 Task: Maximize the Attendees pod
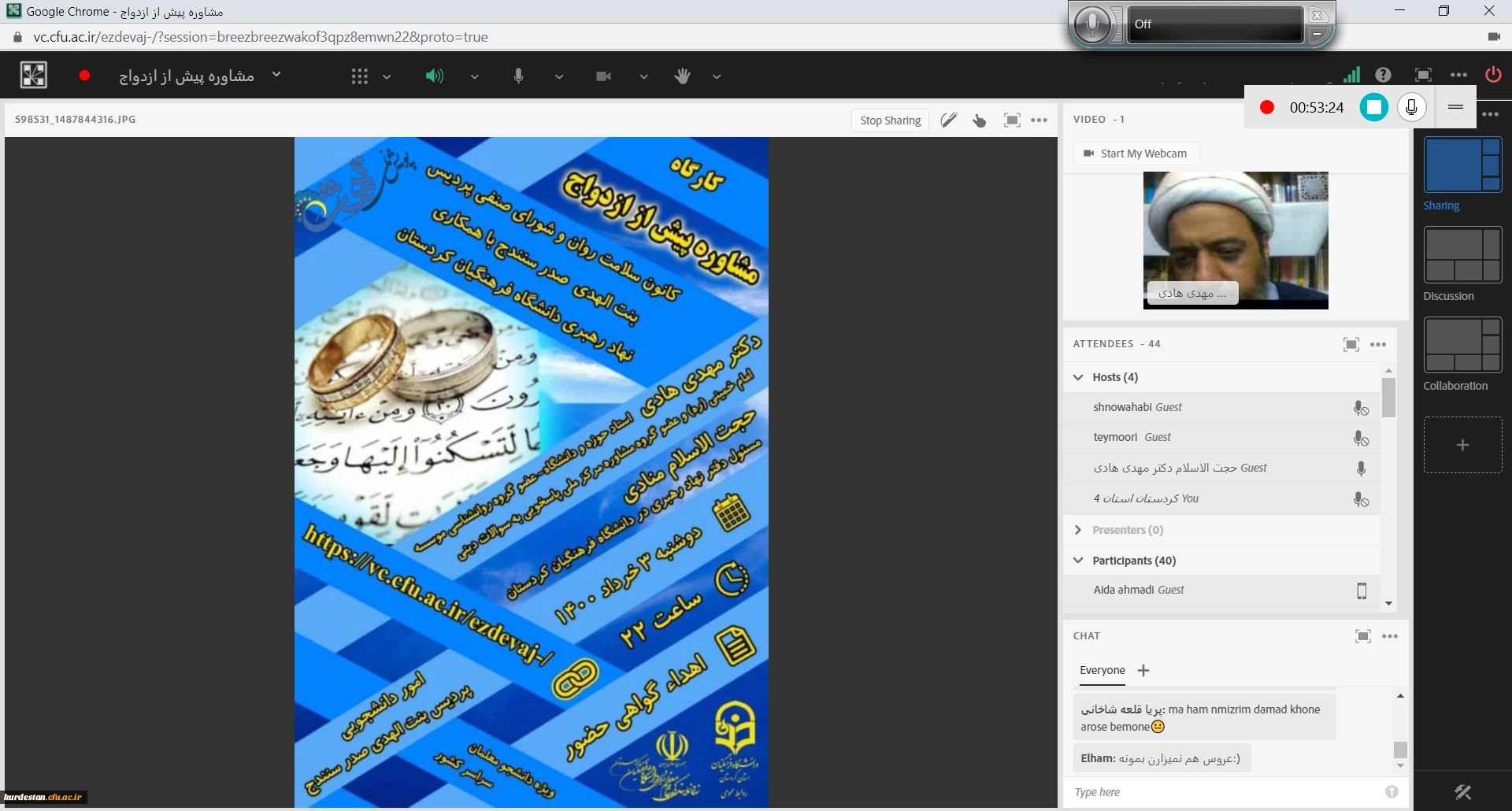click(1351, 344)
